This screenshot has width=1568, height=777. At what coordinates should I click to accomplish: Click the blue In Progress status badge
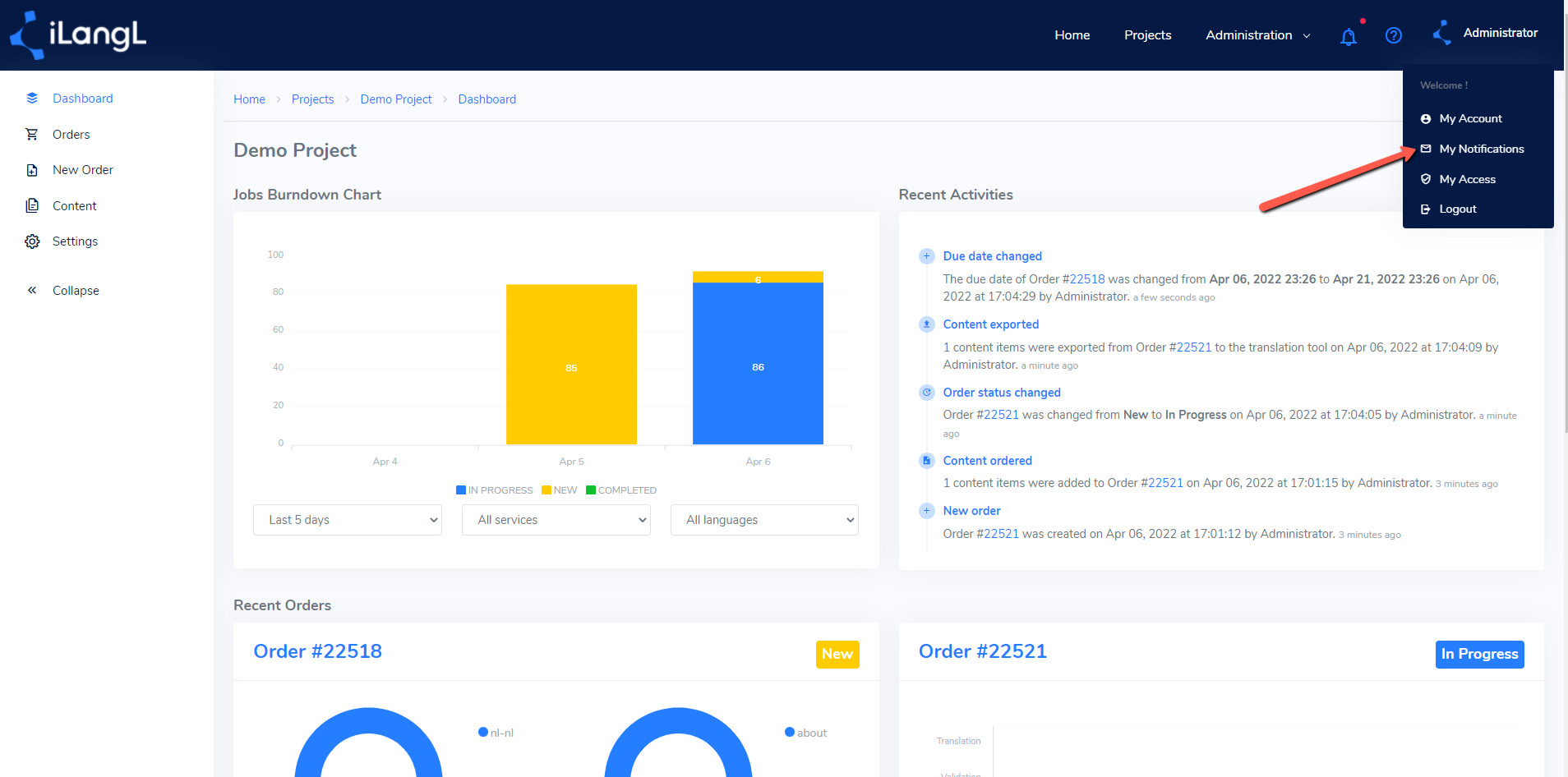[x=1479, y=655]
